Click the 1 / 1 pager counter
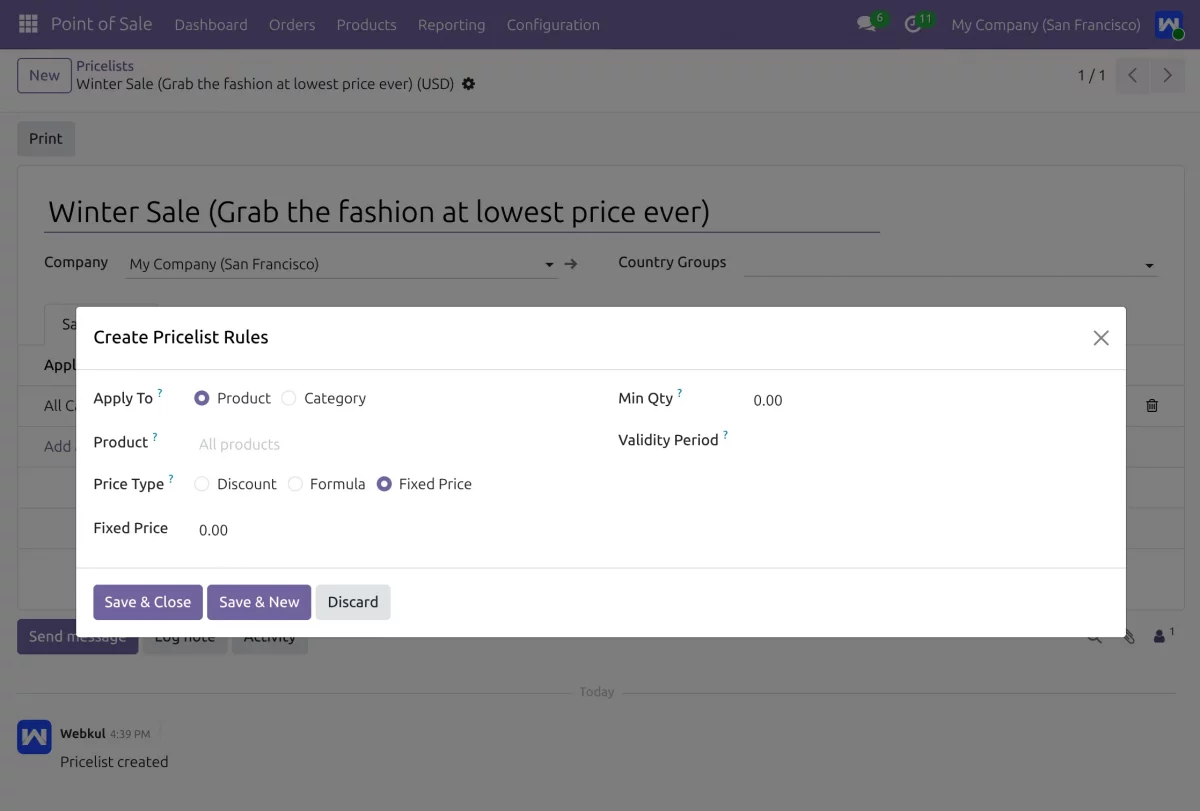 point(1091,75)
